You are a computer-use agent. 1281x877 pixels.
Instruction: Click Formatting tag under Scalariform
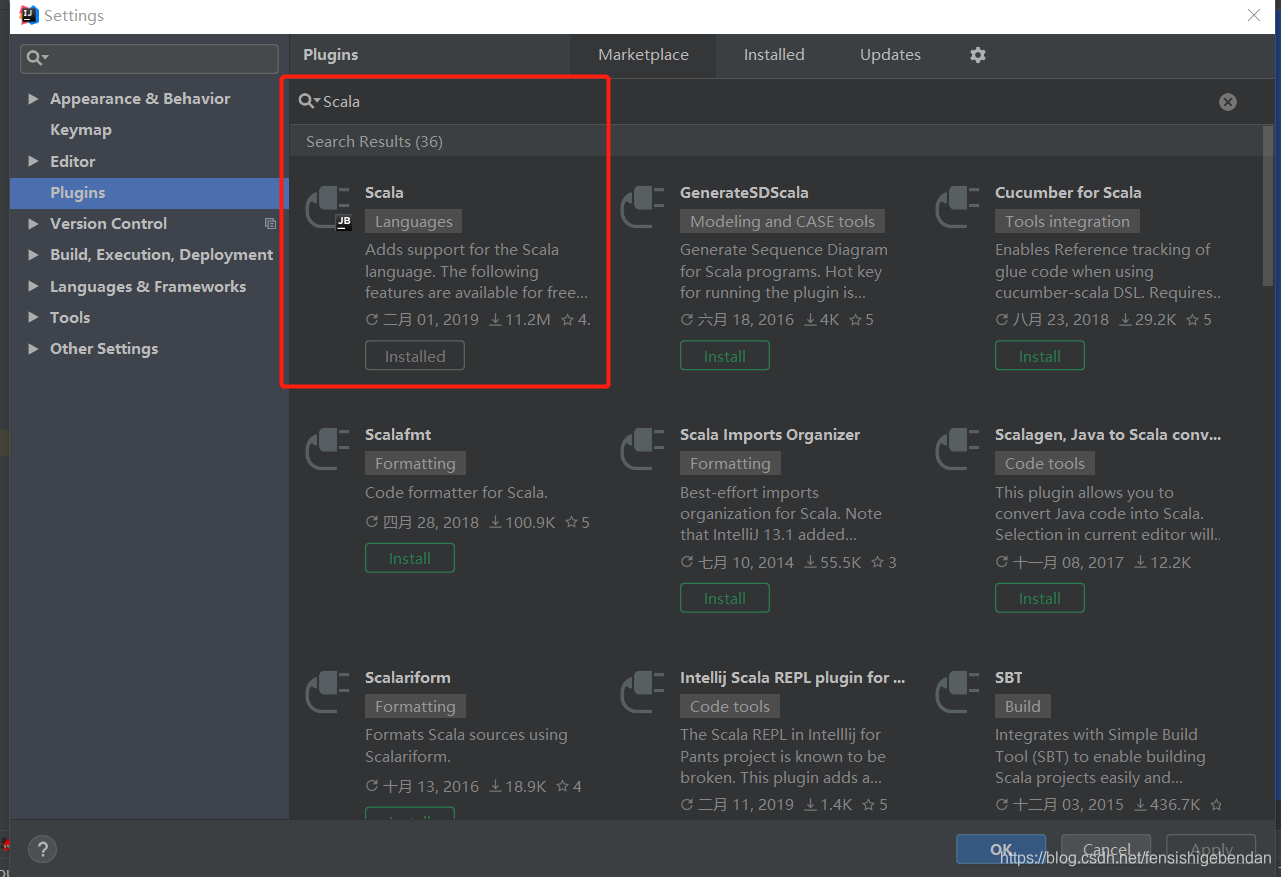(x=415, y=707)
